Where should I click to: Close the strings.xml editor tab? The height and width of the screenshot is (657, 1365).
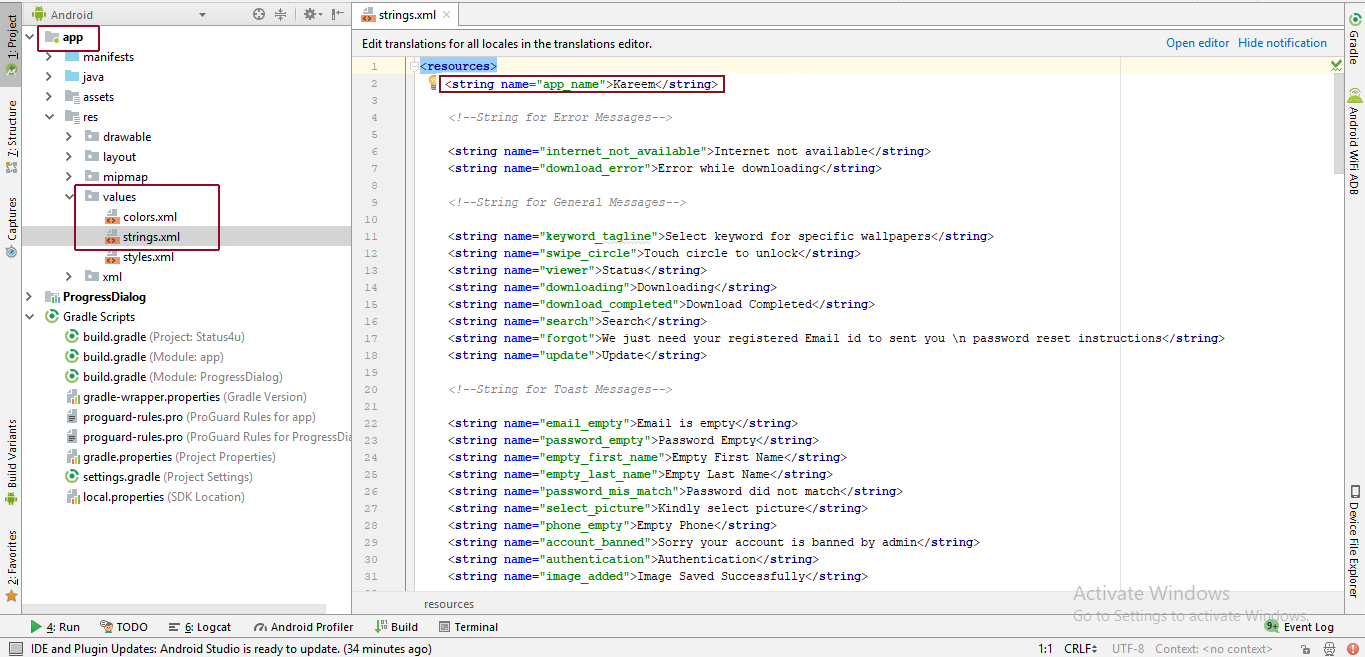click(446, 15)
